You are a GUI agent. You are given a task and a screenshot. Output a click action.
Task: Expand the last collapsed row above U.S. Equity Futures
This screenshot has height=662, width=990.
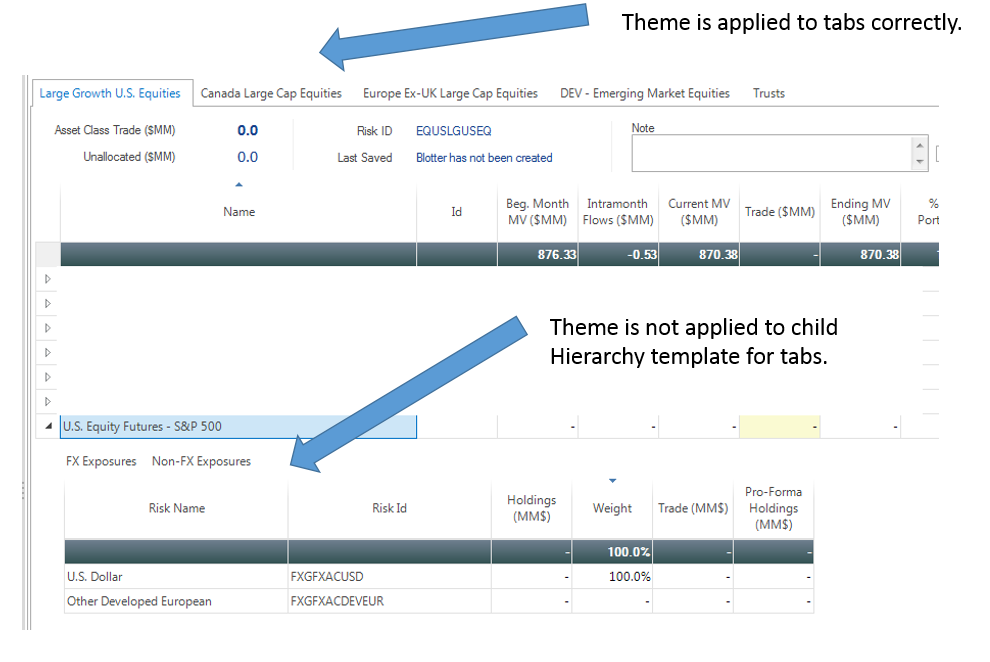pyautogui.click(x=48, y=401)
